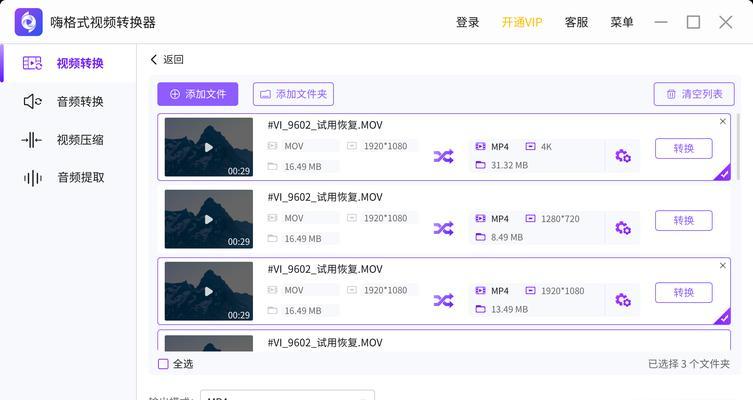Click the 添加文件 button

click(x=198, y=94)
